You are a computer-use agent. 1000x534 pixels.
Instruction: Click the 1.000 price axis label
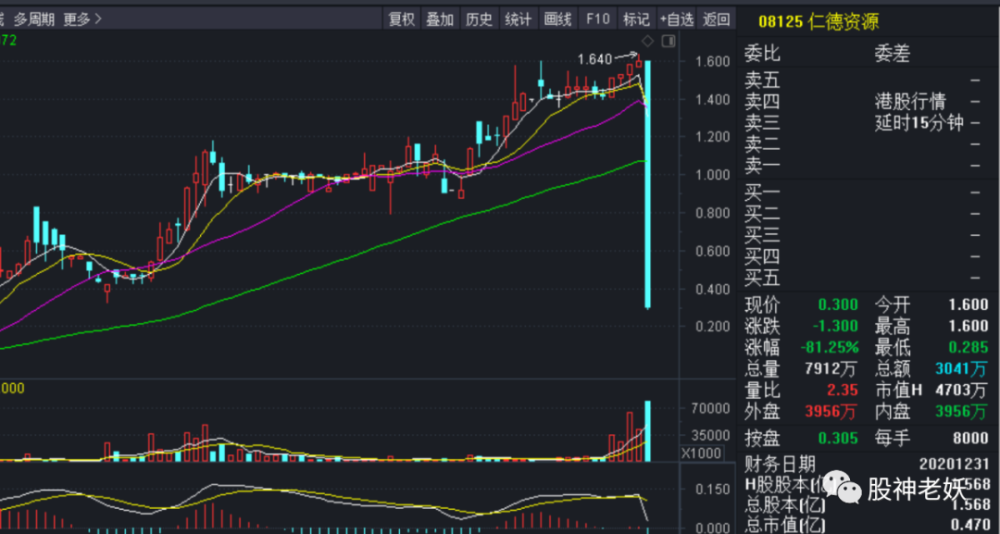712,175
